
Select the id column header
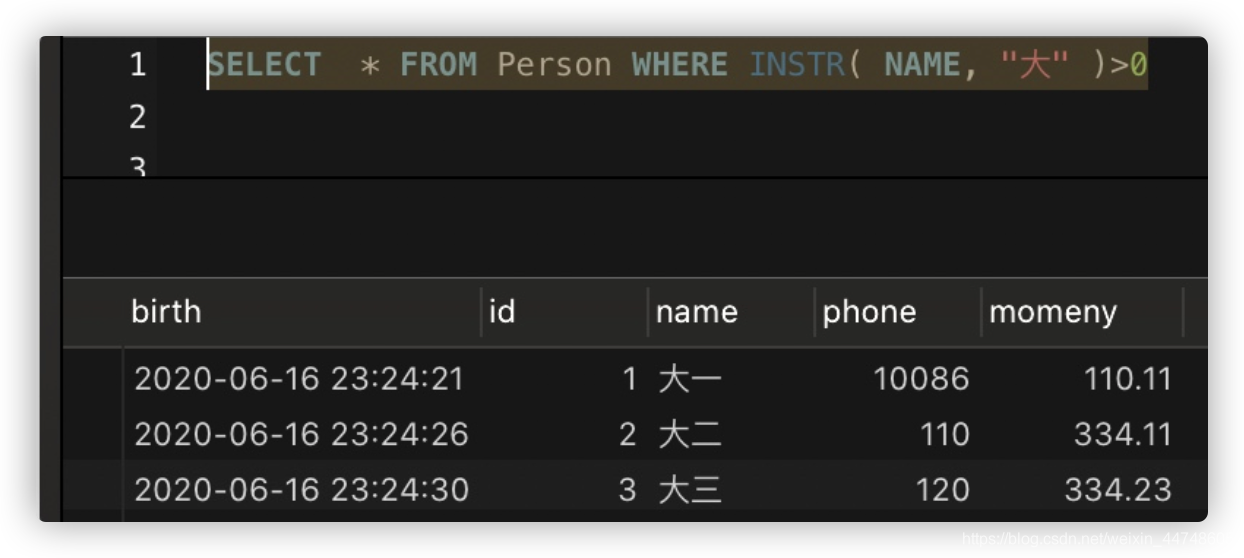coord(502,312)
